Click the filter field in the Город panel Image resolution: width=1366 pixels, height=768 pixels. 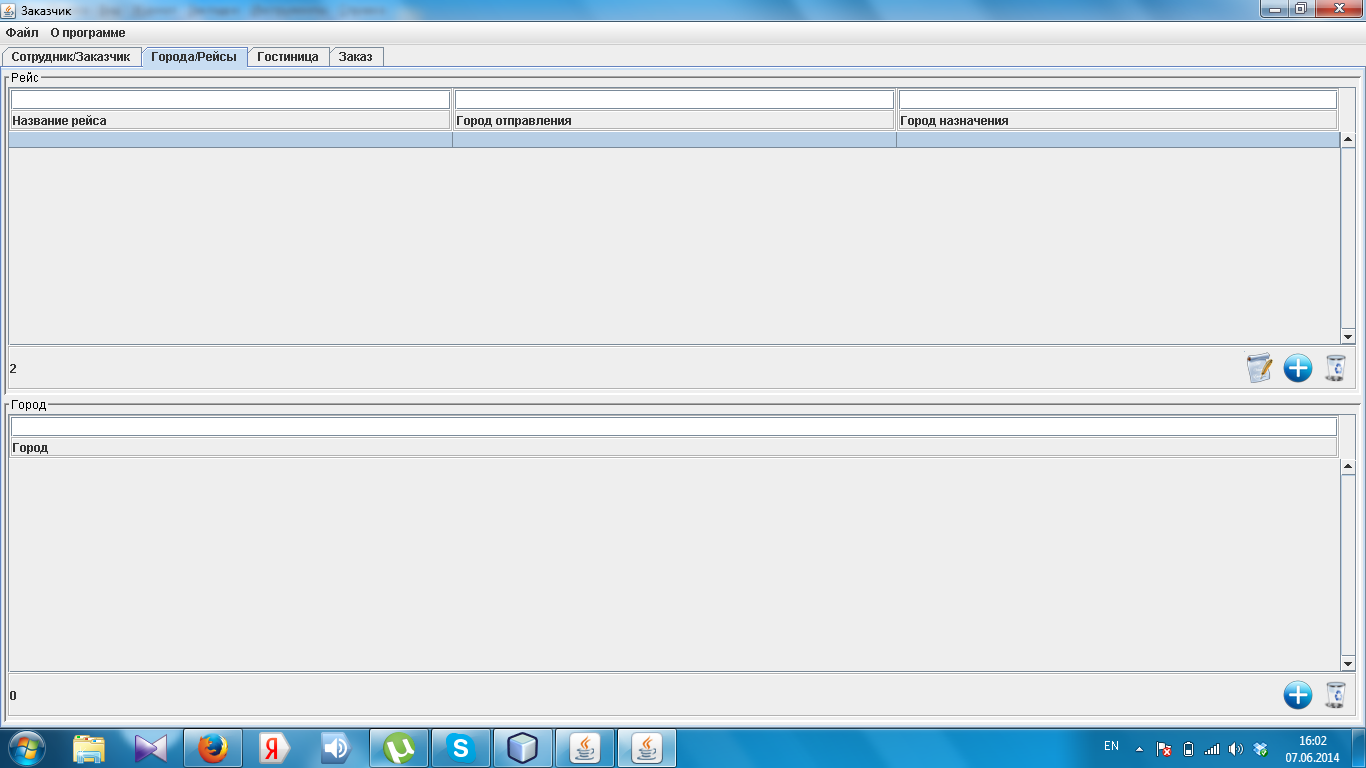coord(674,427)
